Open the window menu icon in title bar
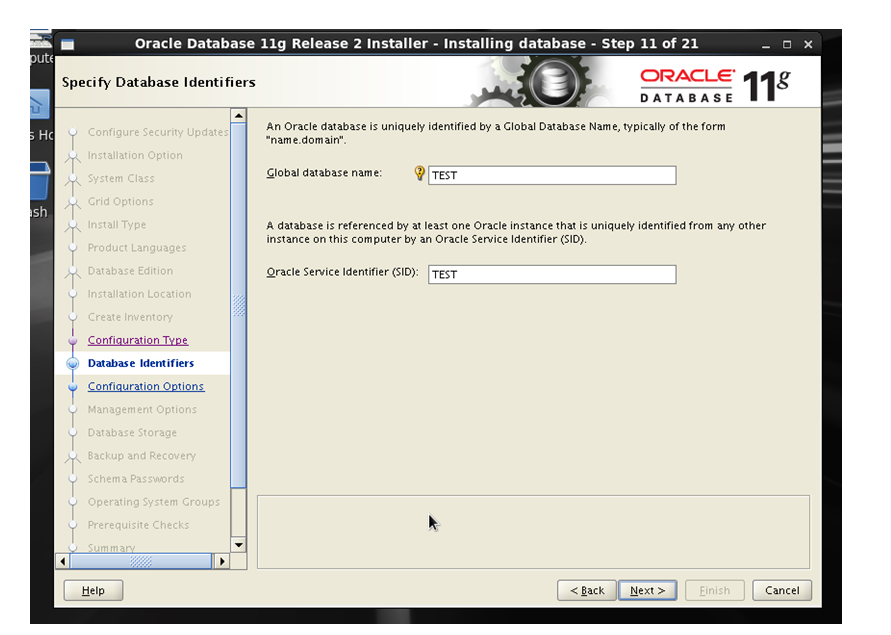The image size is (891, 635). 68,44
